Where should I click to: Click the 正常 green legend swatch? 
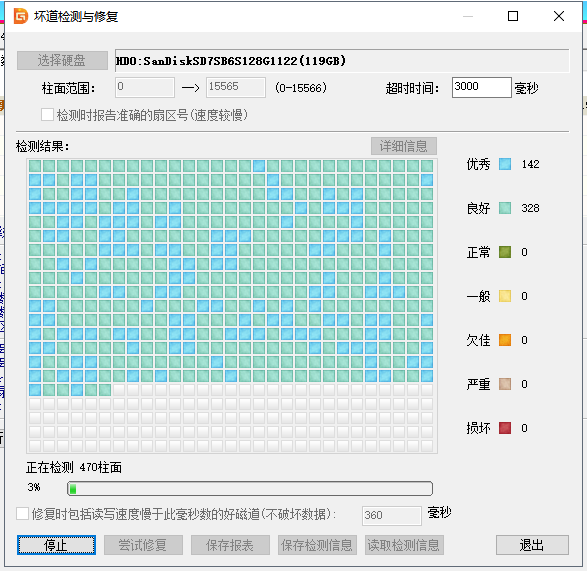pyautogui.click(x=505, y=252)
